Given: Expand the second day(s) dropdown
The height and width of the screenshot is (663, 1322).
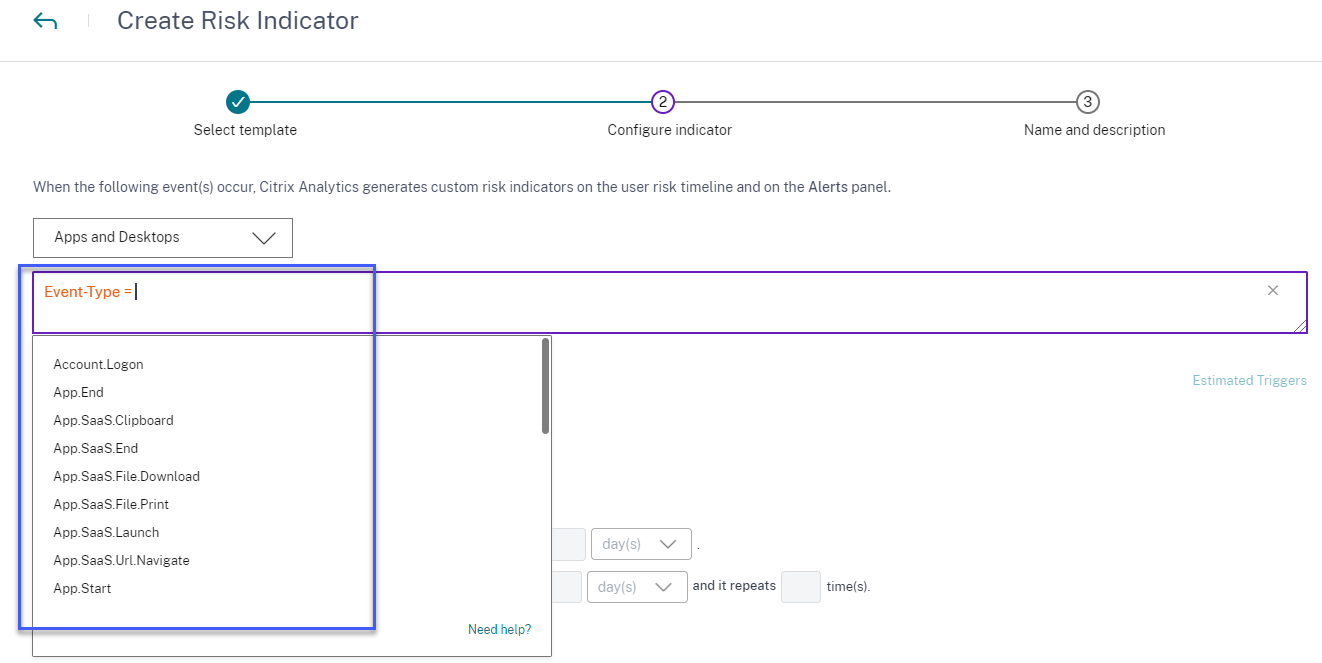Looking at the screenshot, I should coord(637,587).
